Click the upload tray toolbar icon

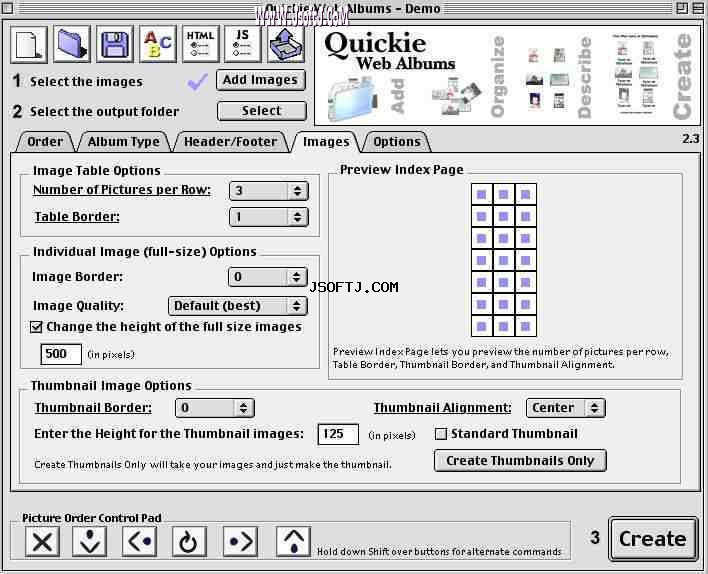(x=286, y=44)
